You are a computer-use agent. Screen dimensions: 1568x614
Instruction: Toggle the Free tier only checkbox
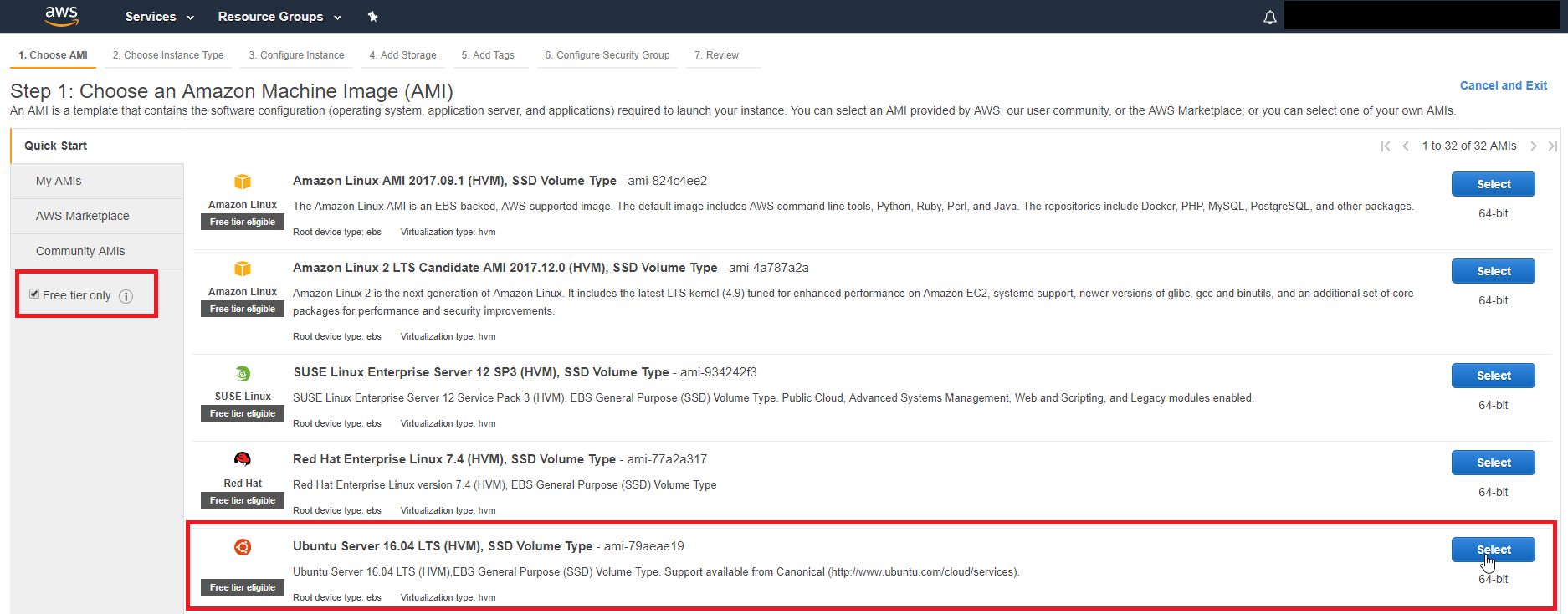coord(34,294)
